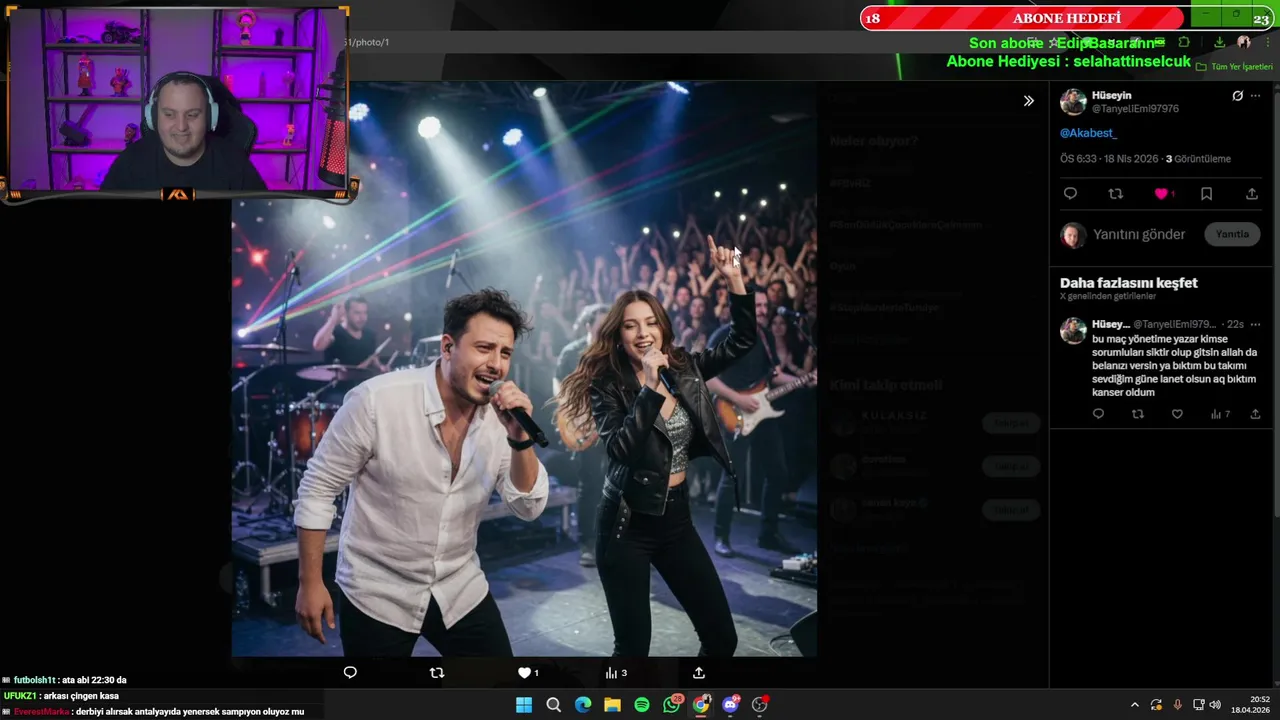Bookmark the main post
The height and width of the screenshot is (720, 1280).
[1206, 194]
